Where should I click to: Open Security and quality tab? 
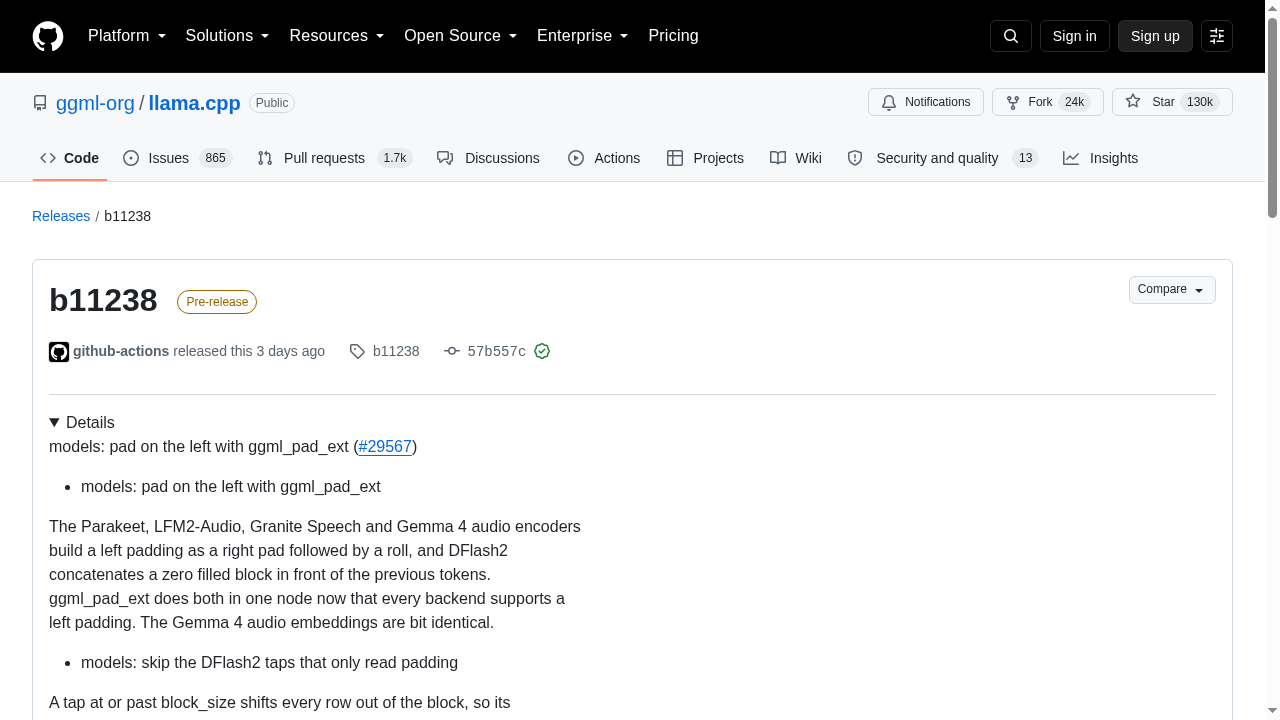pos(943,158)
